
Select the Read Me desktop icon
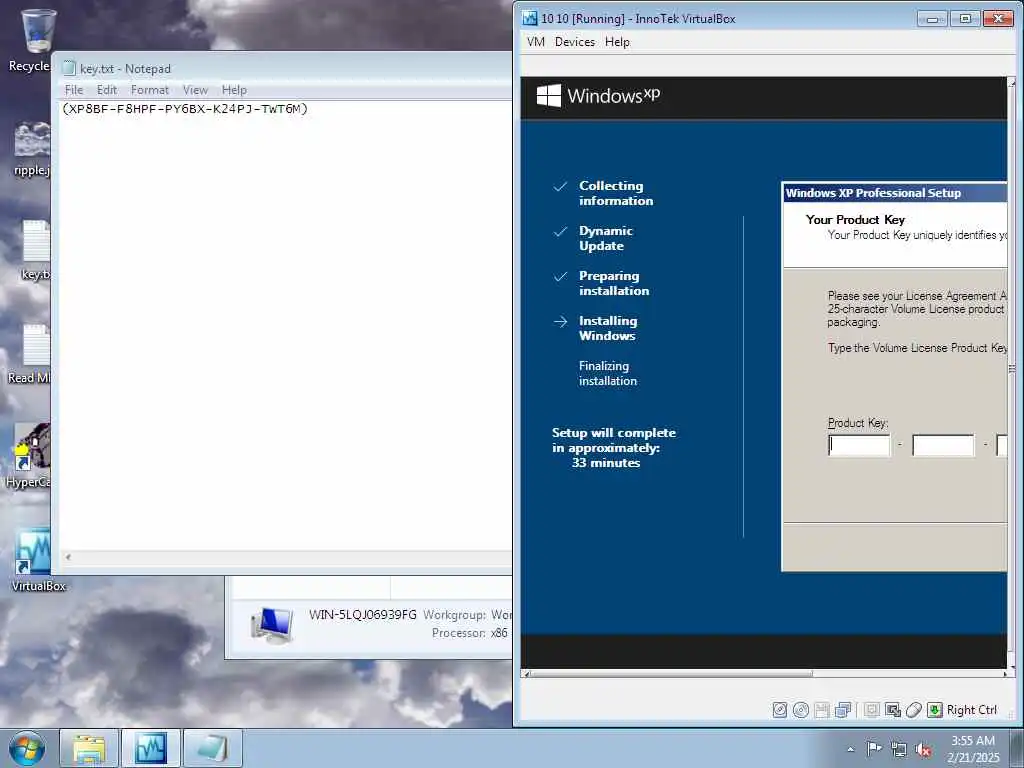tap(29, 354)
